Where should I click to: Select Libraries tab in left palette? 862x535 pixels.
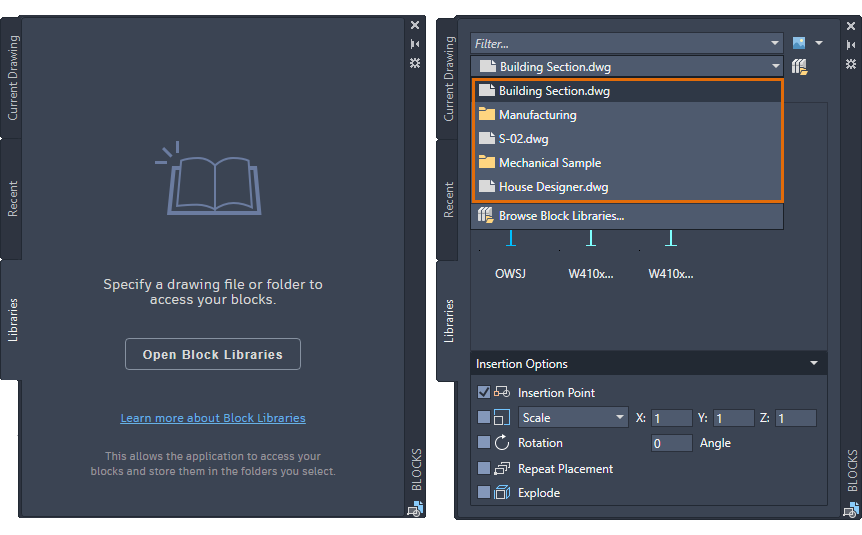pos(12,320)
